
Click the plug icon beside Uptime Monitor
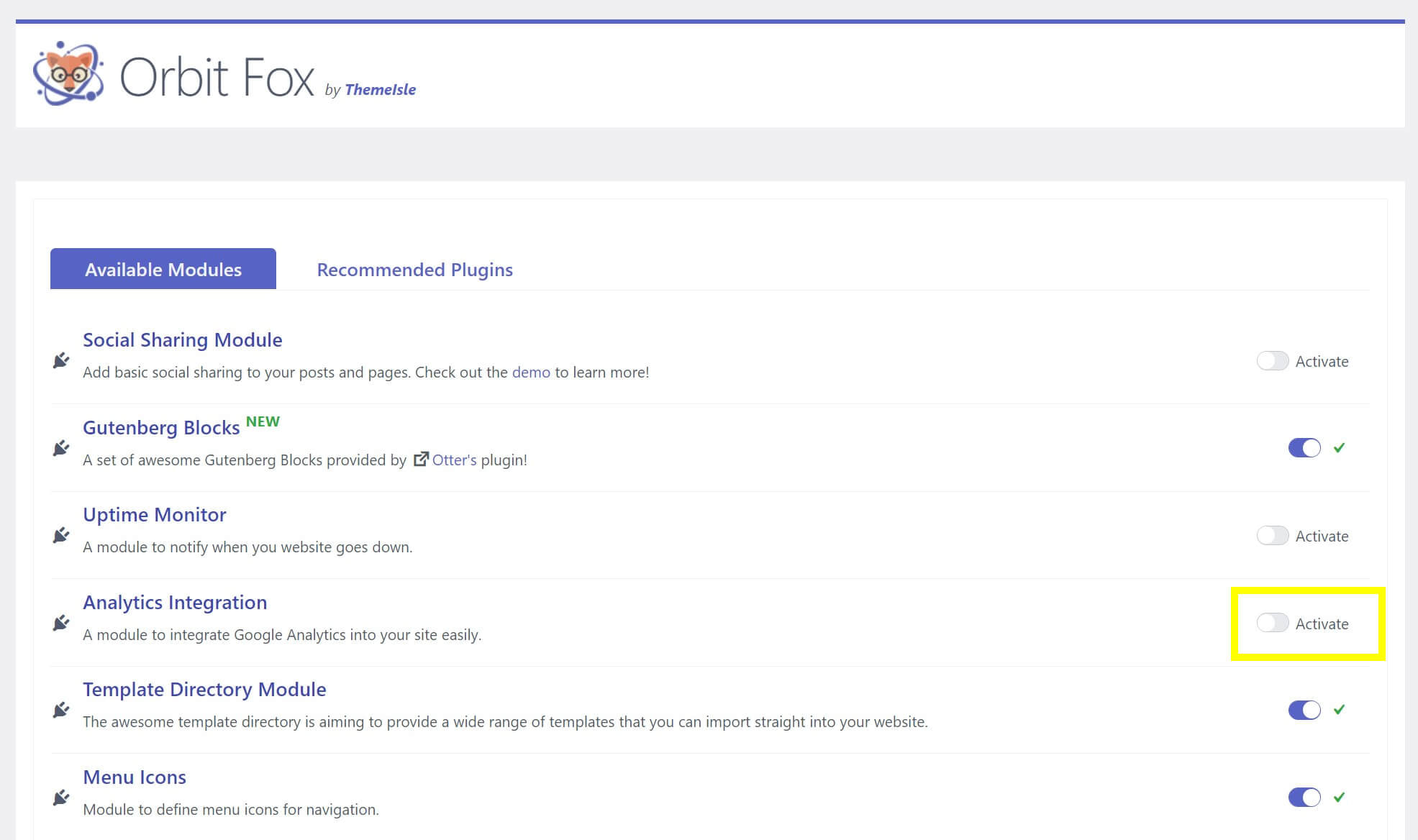[x=61, y=535]
